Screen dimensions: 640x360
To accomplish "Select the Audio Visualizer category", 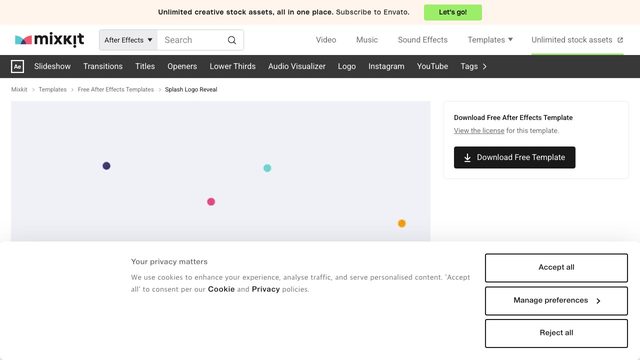I will tap(297, 66).
